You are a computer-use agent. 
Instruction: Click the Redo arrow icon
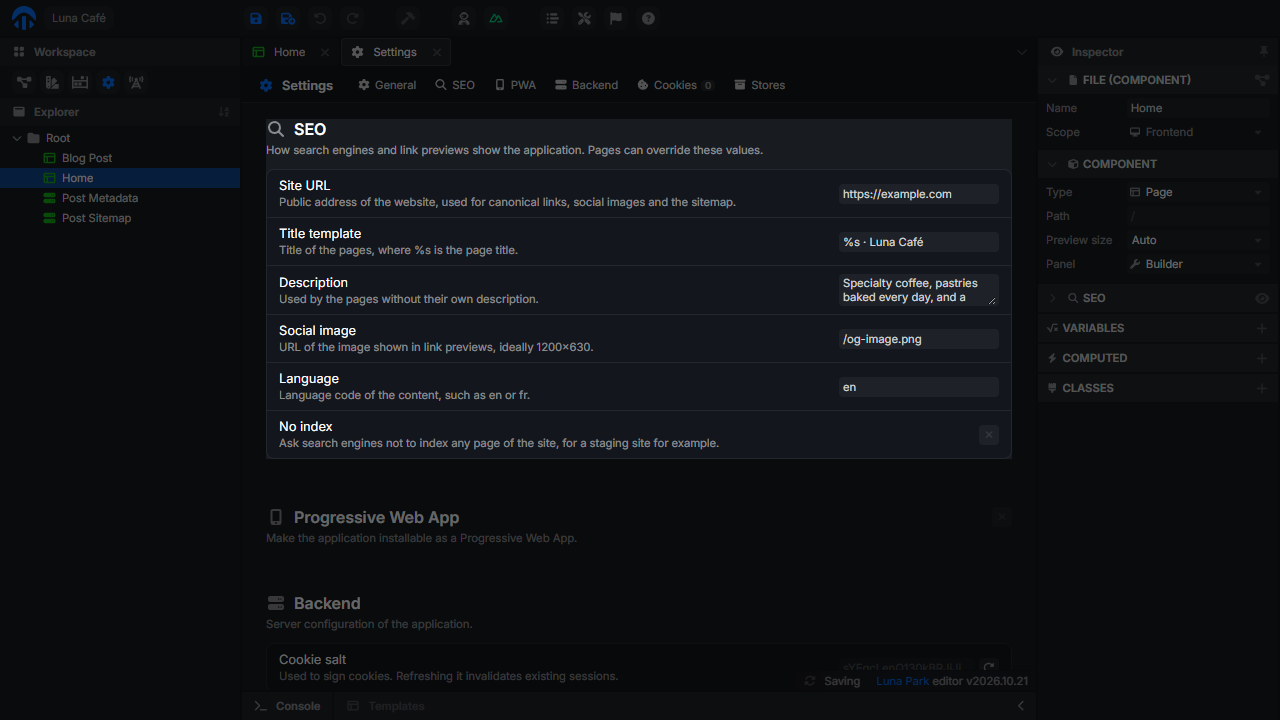352,18
